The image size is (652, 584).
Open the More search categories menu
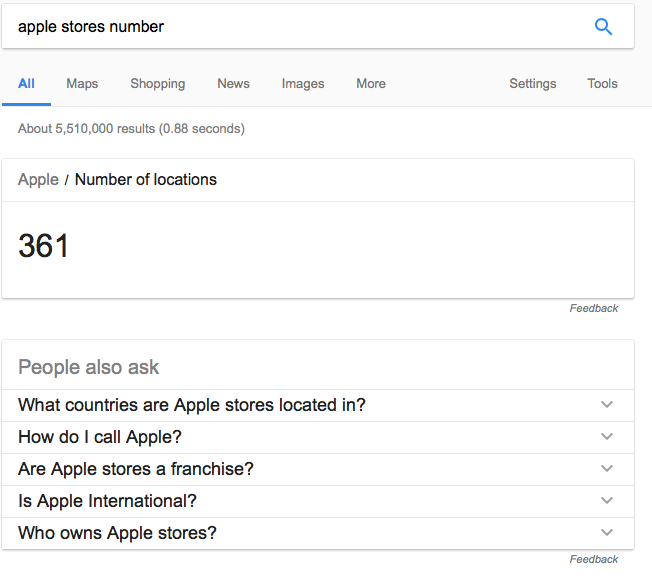click(x=371, y=84)
